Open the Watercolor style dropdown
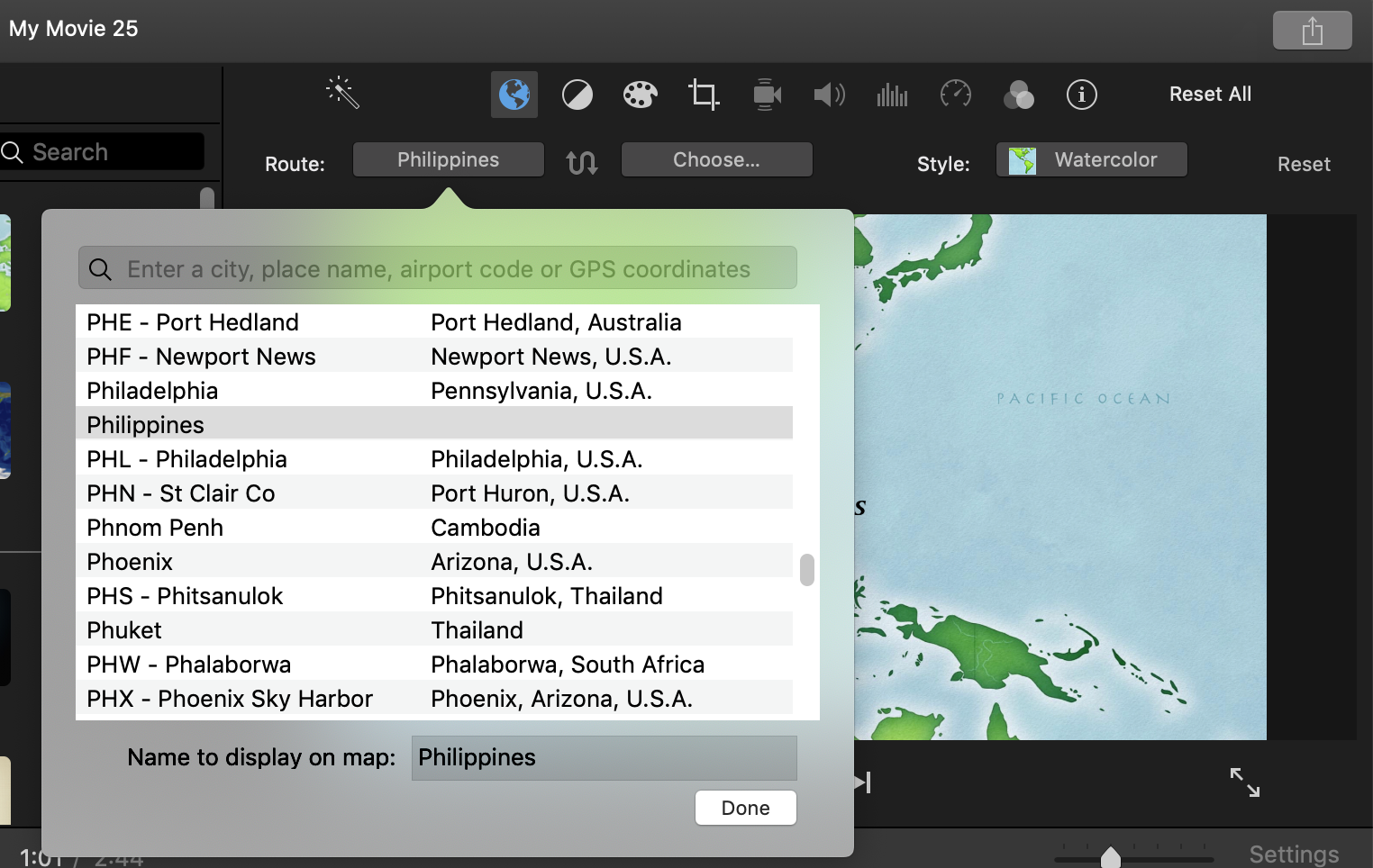 (x=1091, y=160)
